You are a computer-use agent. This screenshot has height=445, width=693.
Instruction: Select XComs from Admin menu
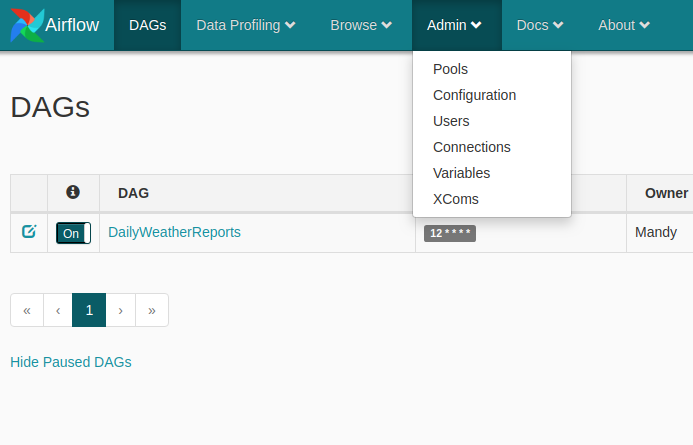click(492, 199)
